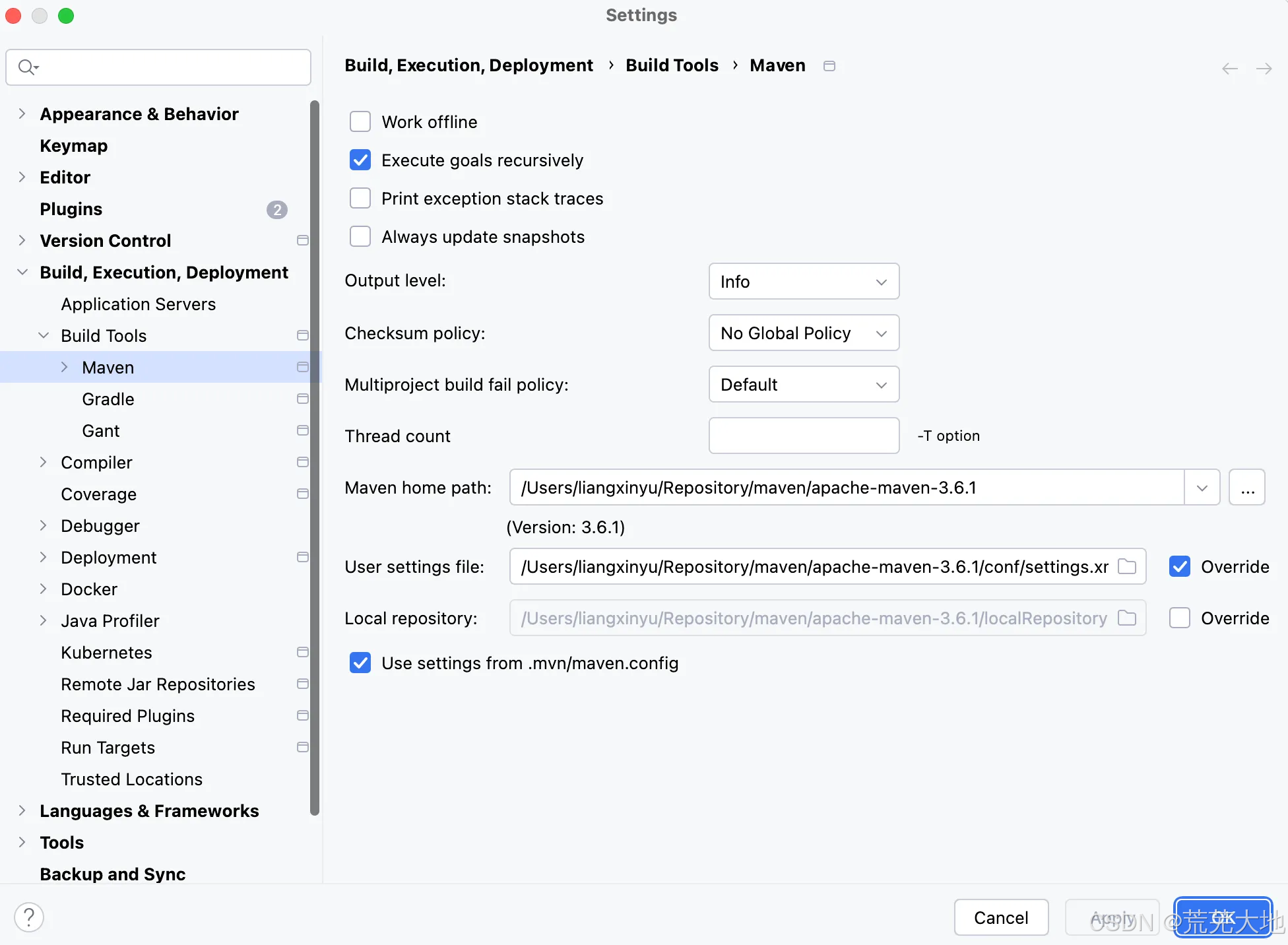Open folder browser for User settings file

1127,567
